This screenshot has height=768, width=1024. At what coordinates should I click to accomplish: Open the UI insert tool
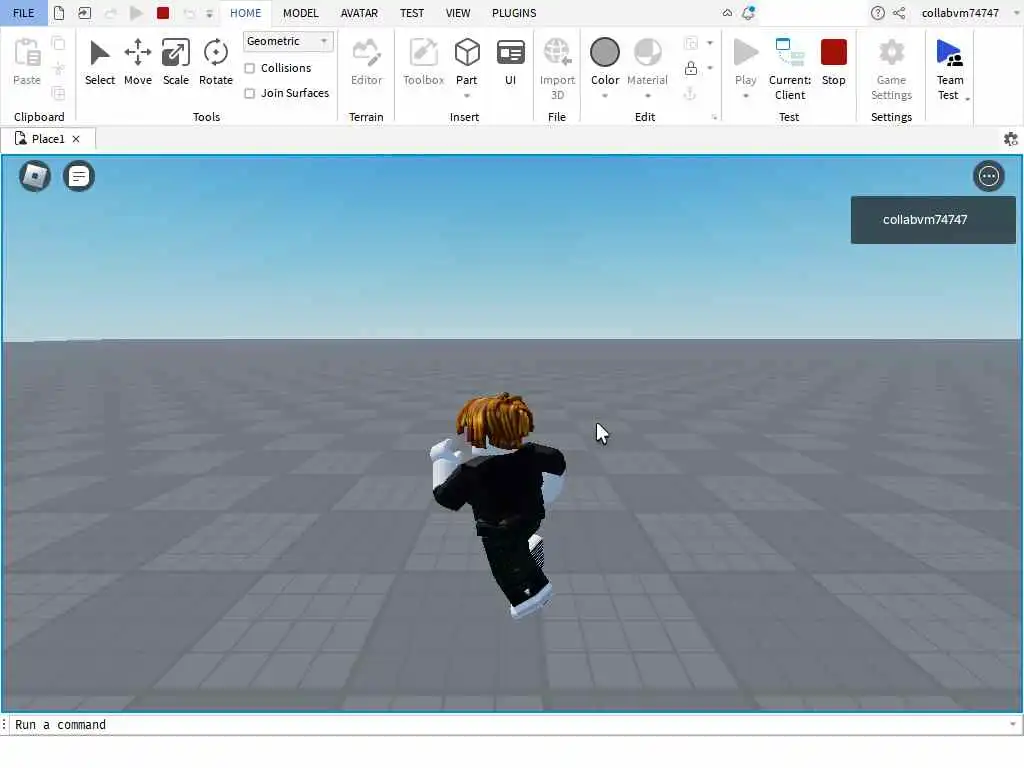511,62
